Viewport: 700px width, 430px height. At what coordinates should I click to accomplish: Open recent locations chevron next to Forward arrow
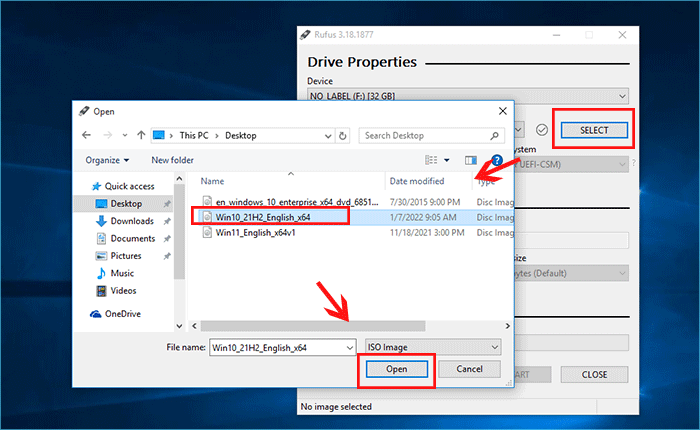[125, 135]
